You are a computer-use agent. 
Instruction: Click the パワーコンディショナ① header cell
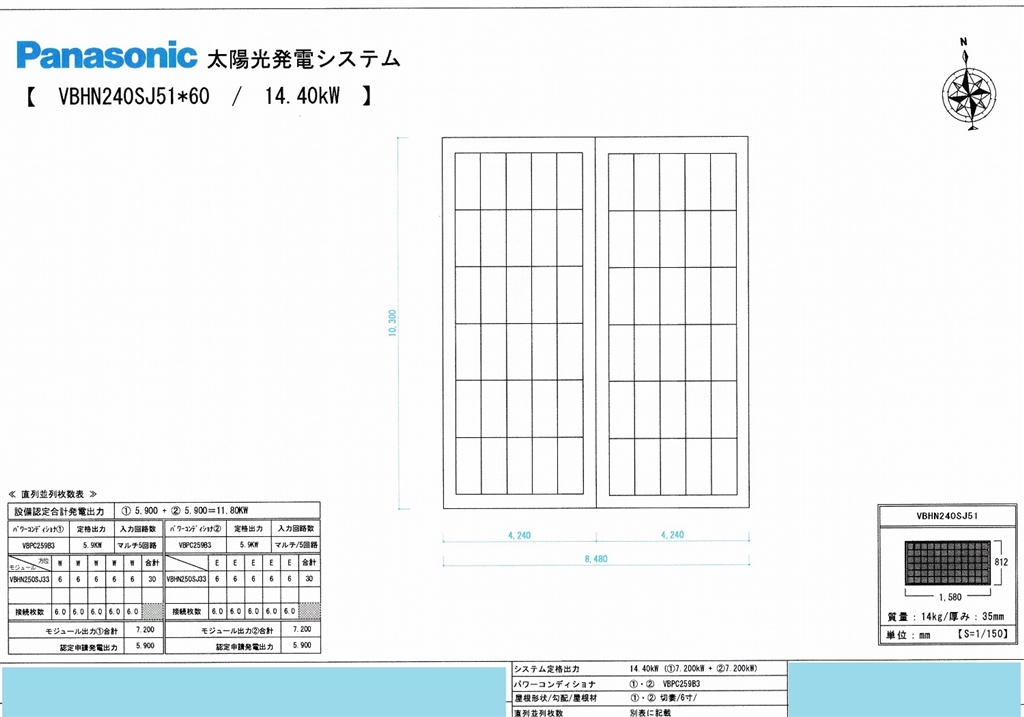click(38, 529)
